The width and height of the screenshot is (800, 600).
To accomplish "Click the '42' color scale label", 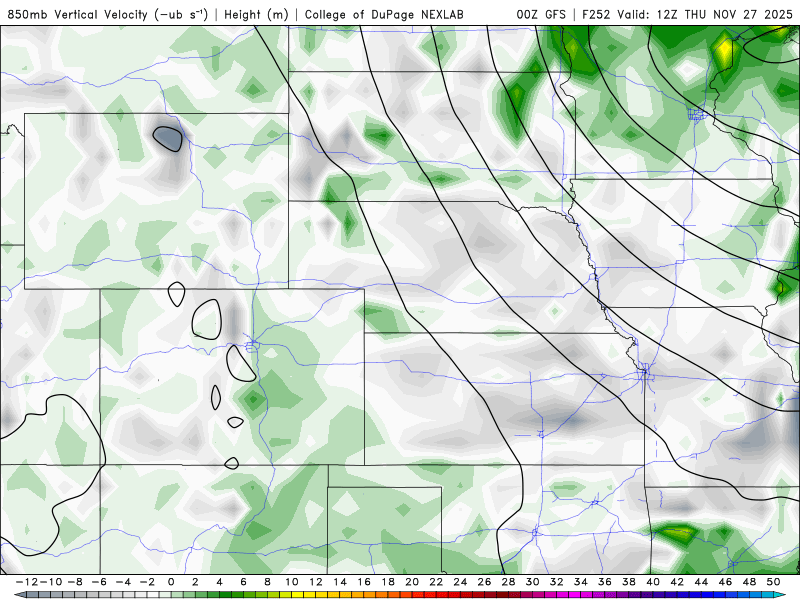I will point(677,582).
